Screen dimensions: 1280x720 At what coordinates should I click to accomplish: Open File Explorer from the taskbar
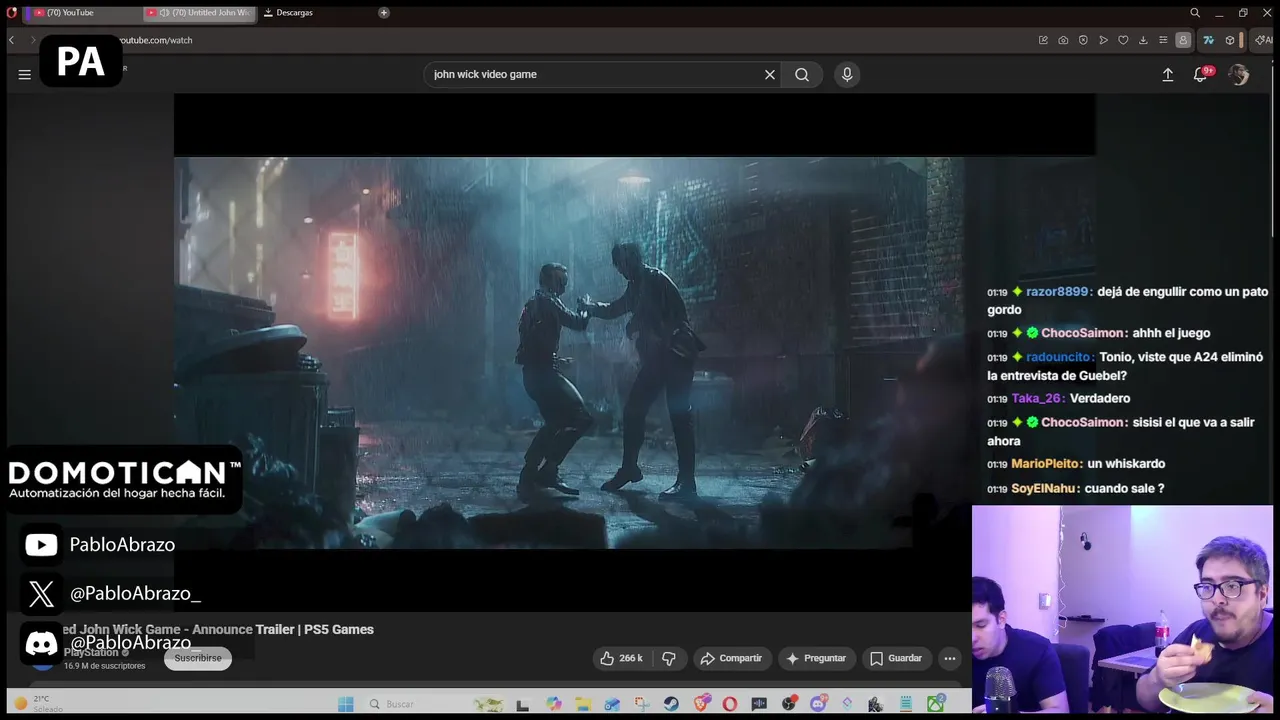pos(583,704)
